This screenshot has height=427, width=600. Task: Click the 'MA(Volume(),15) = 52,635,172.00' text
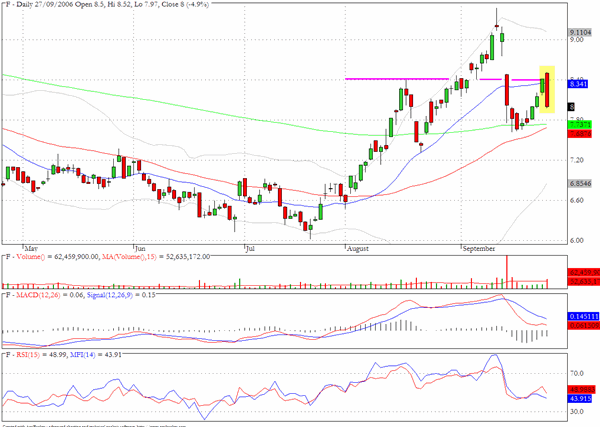156,256
